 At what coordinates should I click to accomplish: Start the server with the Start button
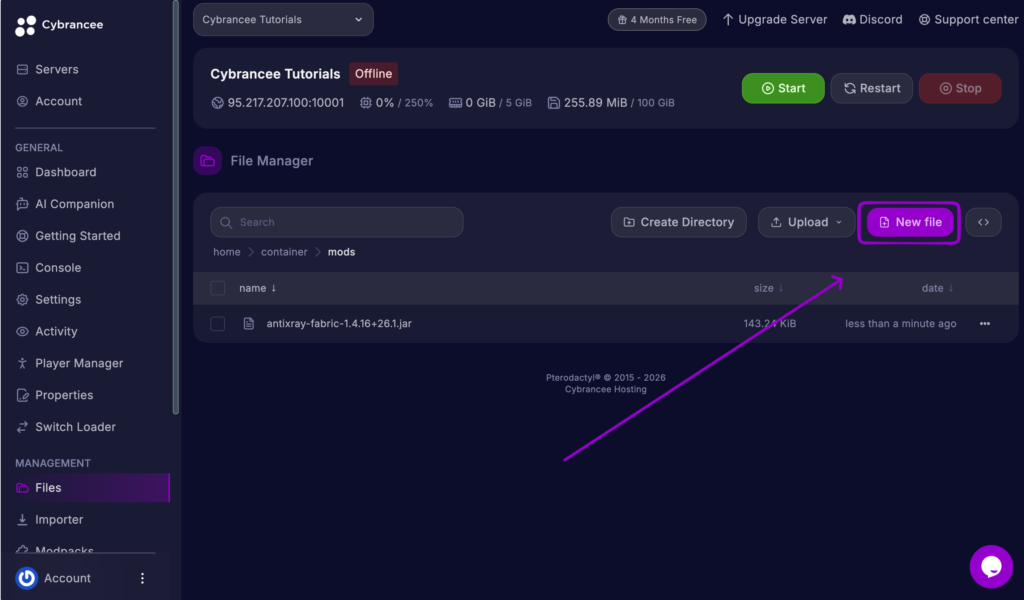click(x=783, y=88)
